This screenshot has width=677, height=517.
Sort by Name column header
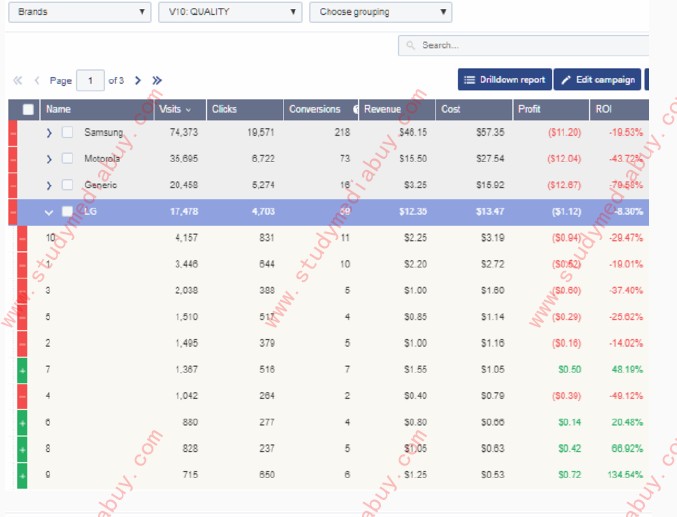97,109
